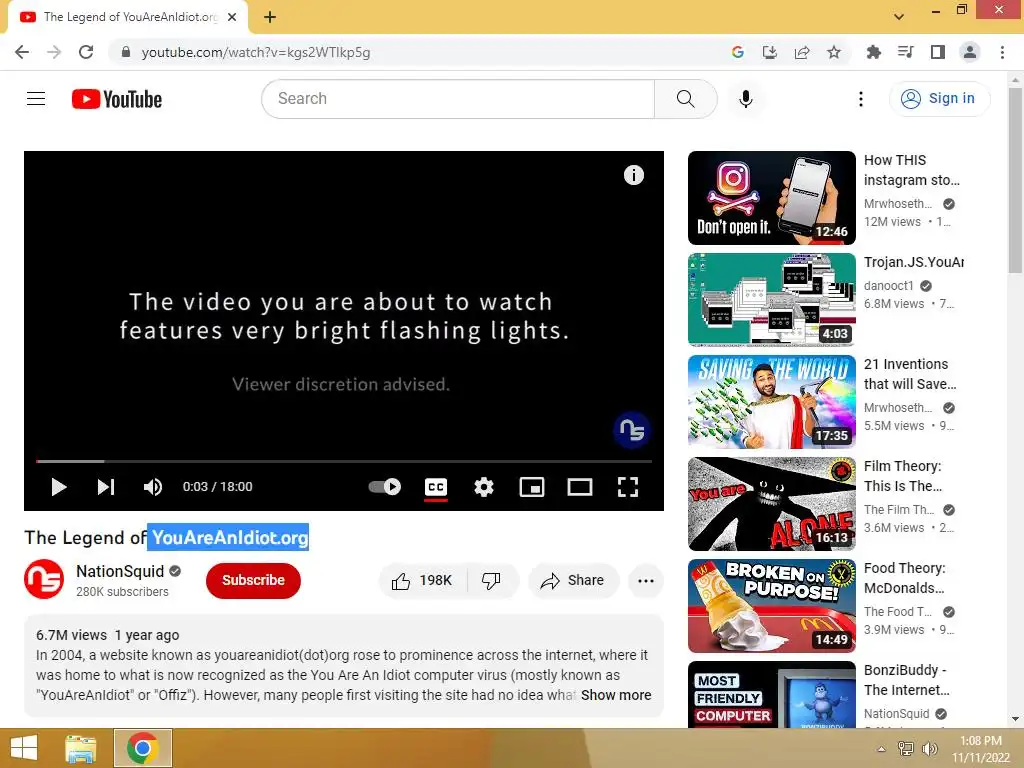
Task: Share the video
Action: (573, 581)
